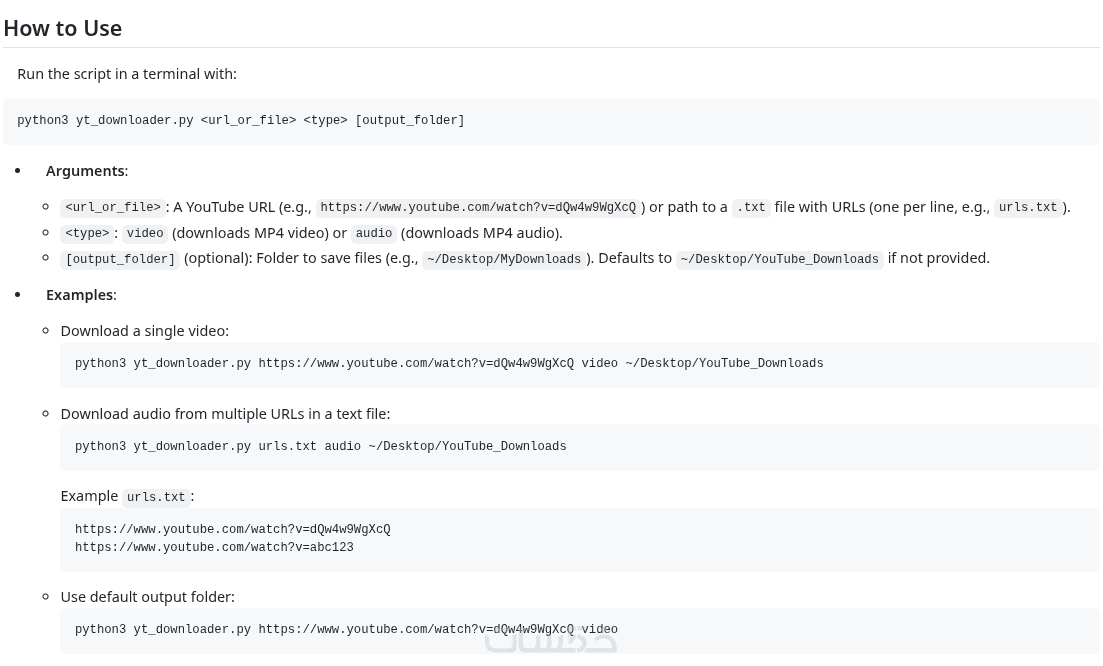Click the "video" inline code option

click(x=145, y=234)
